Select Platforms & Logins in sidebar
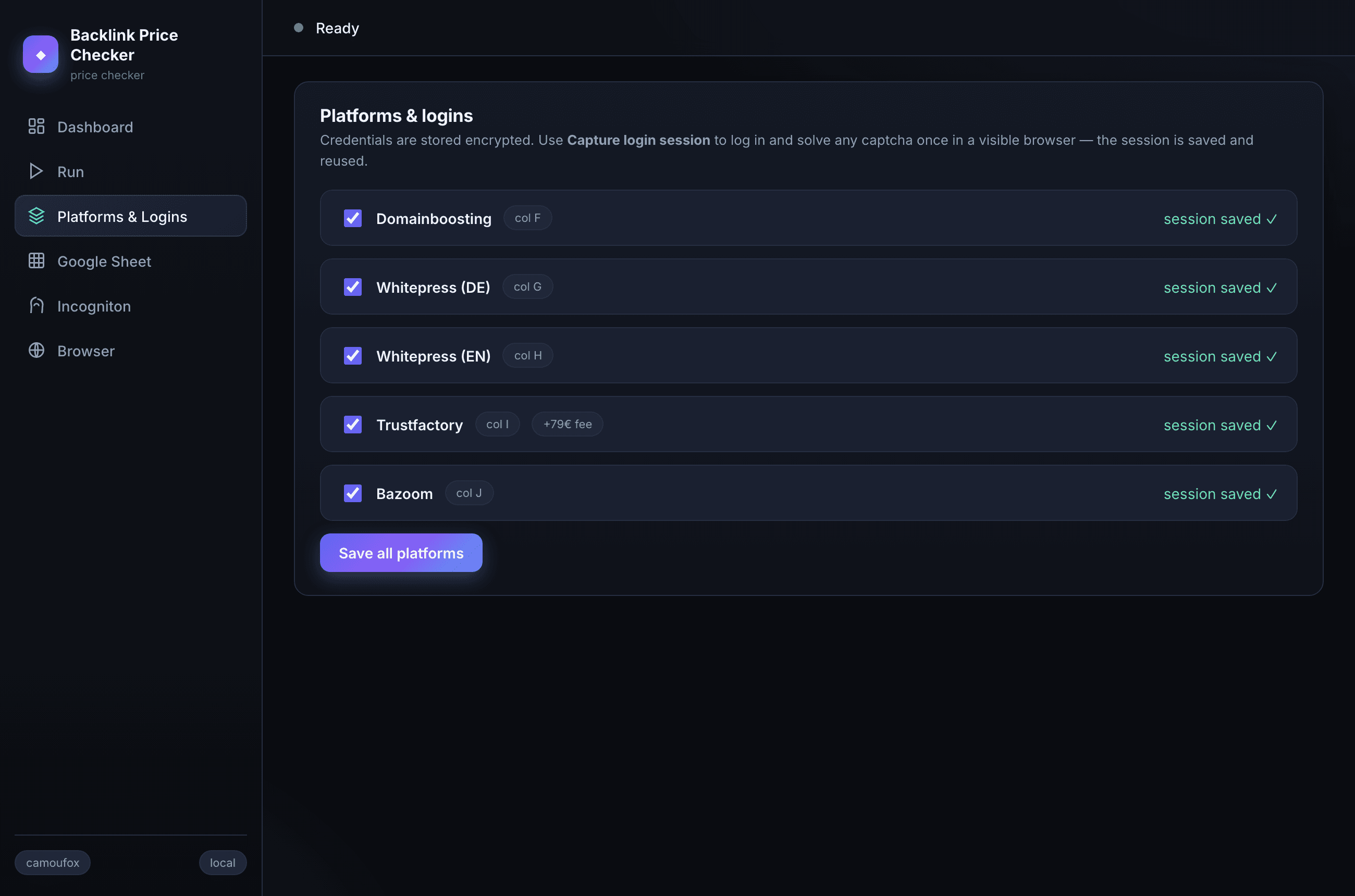Screen dimensions: 1355x896 tap(130, 216)
